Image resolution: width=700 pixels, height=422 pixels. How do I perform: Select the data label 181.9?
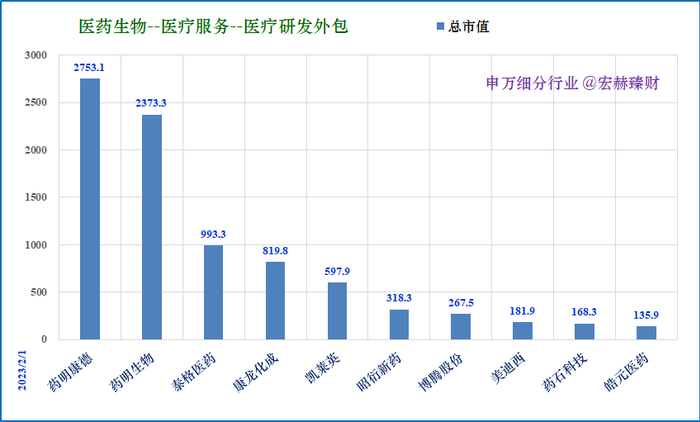pos(522,311)
